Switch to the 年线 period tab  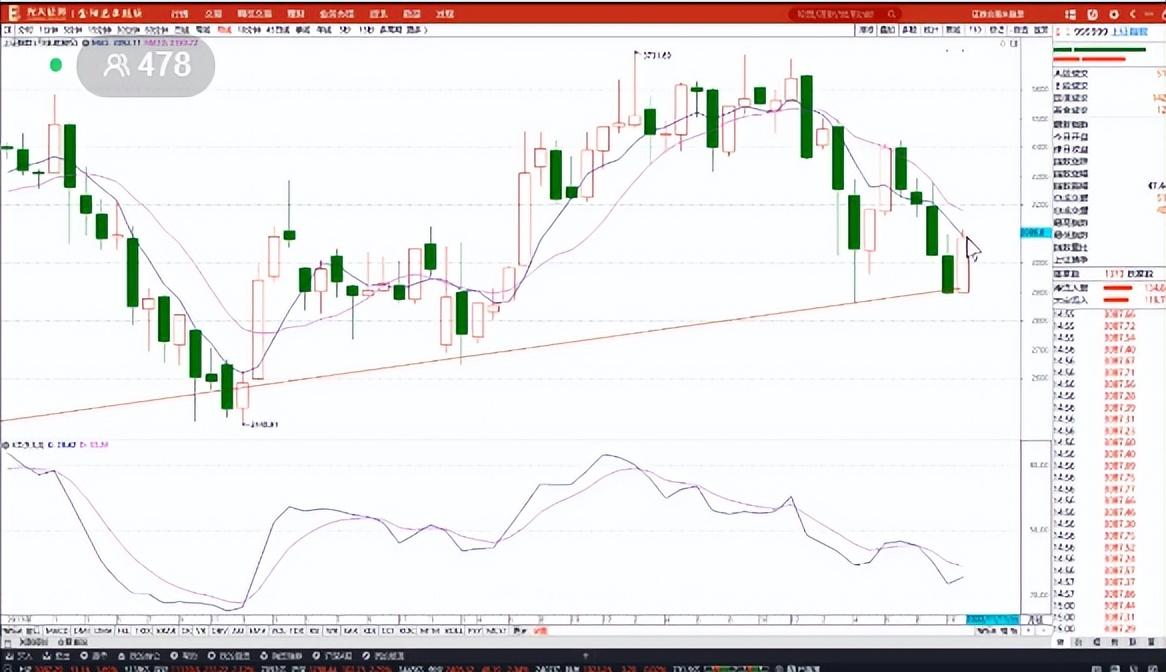[x=324, y=30]
